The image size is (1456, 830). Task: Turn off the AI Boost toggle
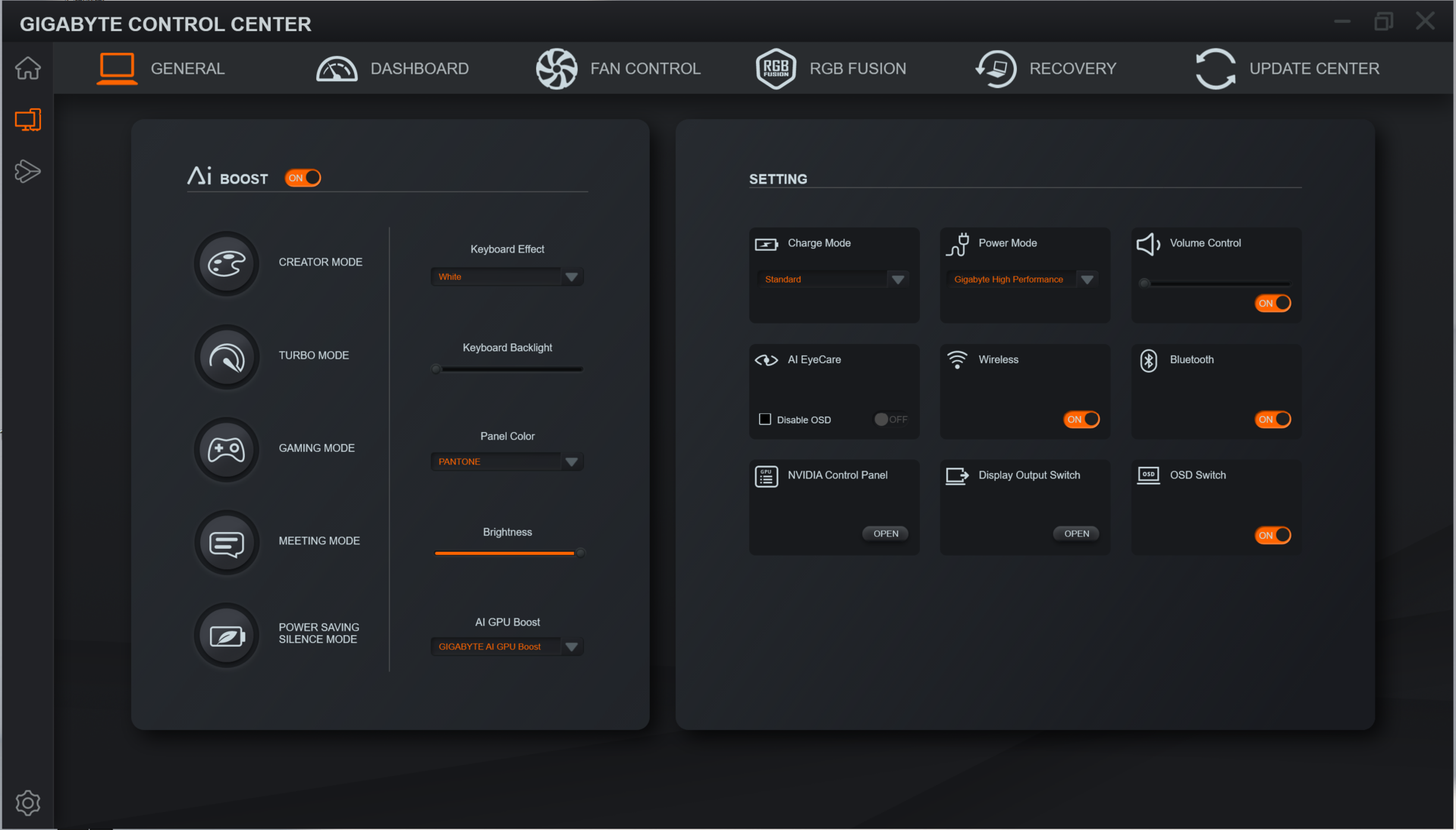[303, 178]
